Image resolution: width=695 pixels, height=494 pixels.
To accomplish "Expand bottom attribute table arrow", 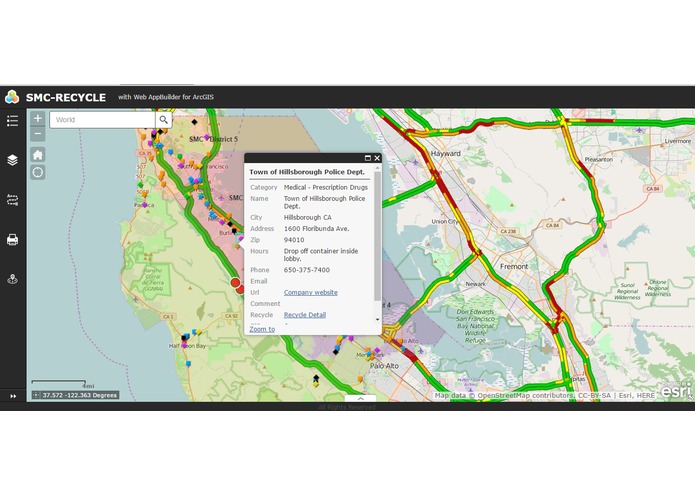I will [x=360, y=398].
